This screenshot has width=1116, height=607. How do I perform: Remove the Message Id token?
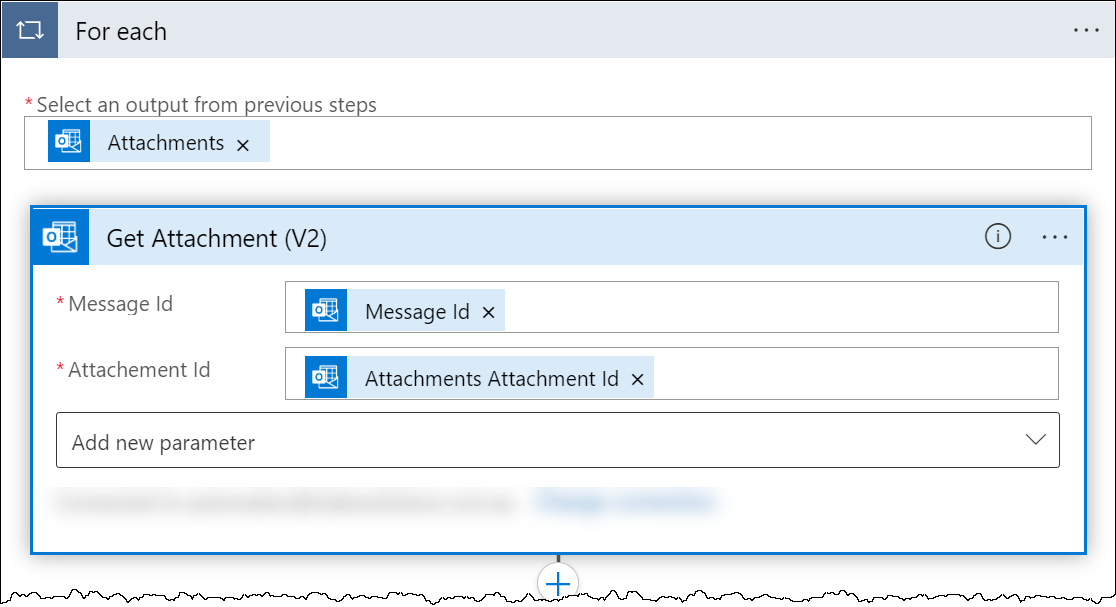(489, 313)
